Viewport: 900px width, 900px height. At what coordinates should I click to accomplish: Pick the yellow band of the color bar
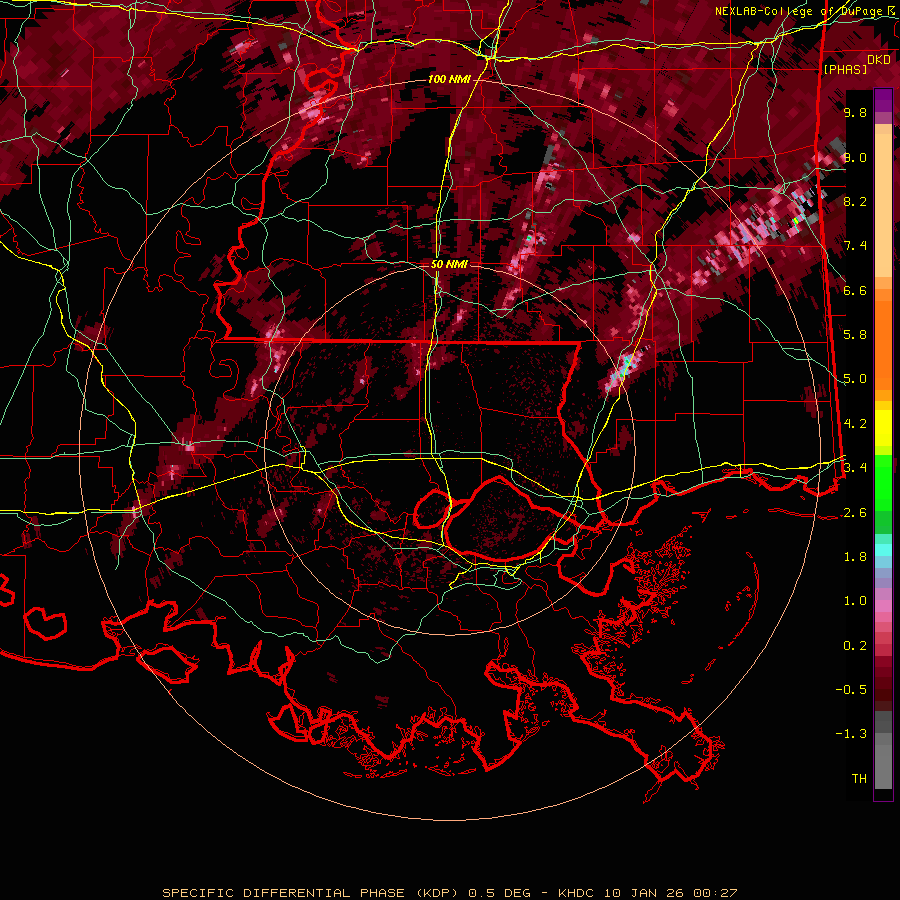tap(883, 428)
